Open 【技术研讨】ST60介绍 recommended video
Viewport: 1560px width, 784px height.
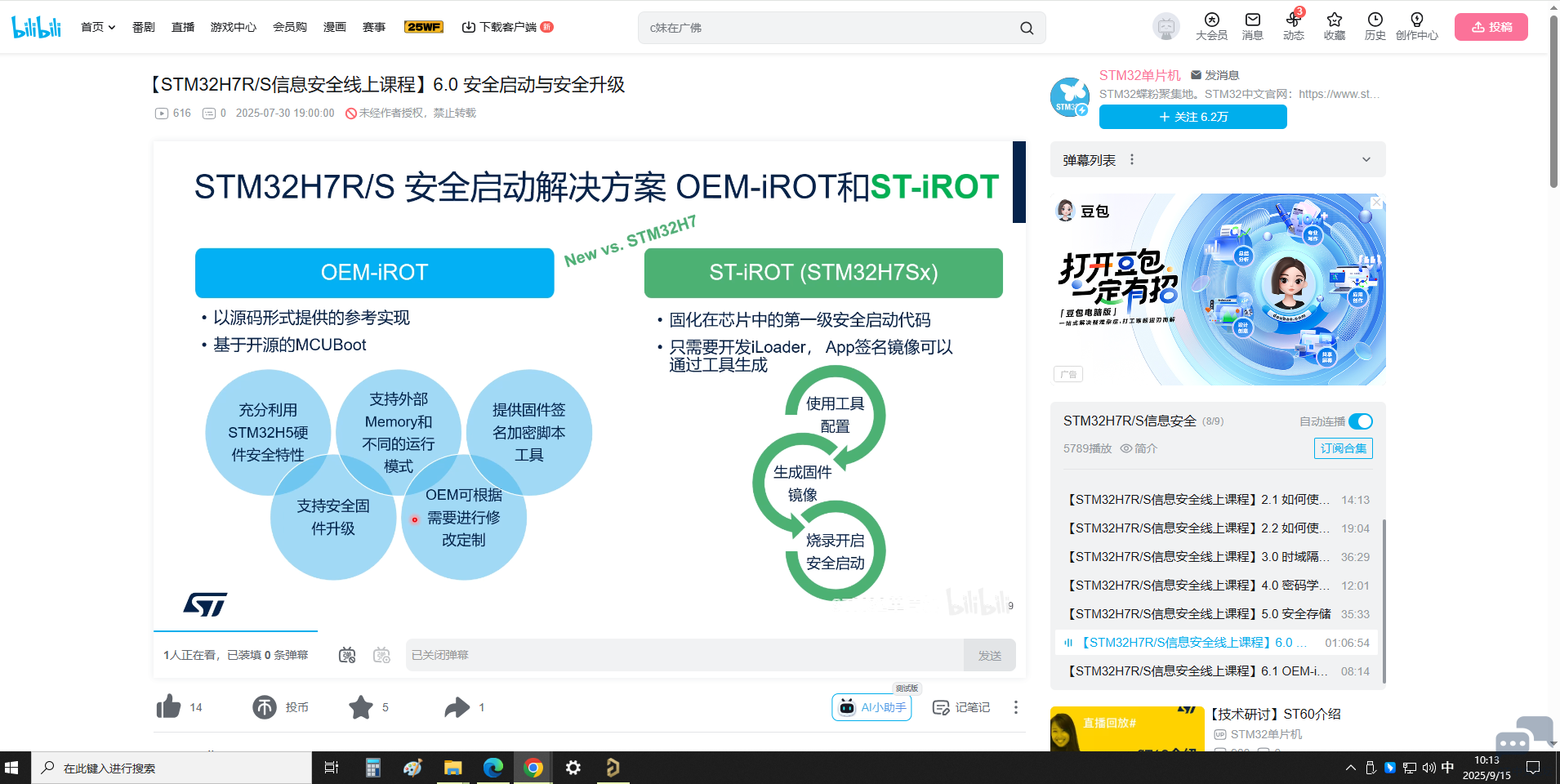(x=1275, y=714)
